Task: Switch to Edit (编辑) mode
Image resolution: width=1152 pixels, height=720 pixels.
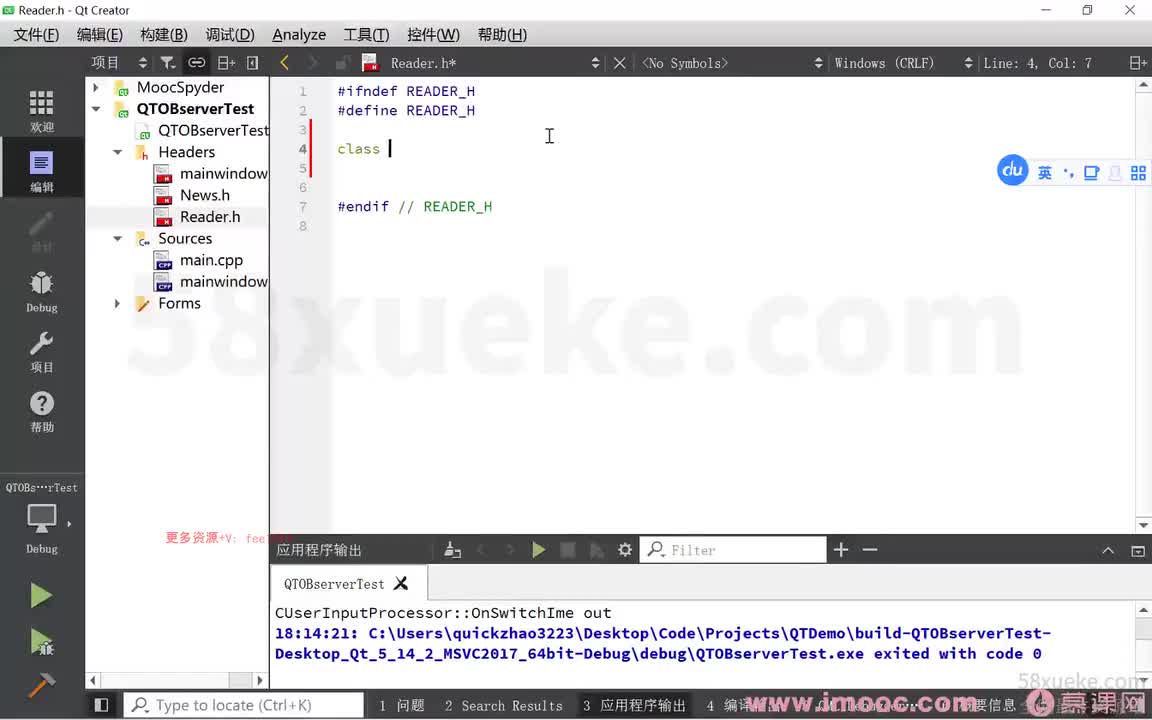Action: pyautogui.click(x=42, y=170)
